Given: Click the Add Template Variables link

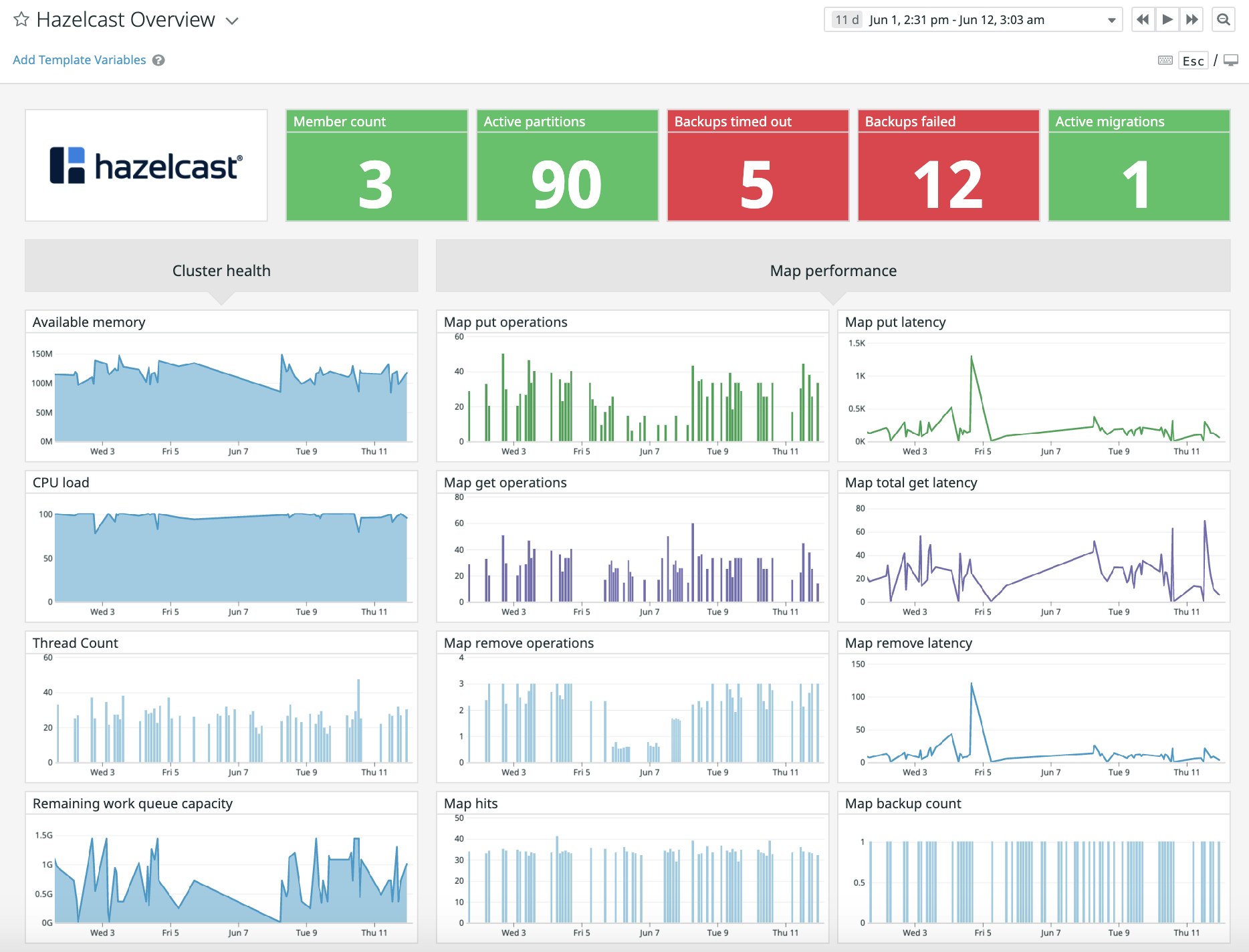Looking at the screenshot, I should click(x=79, y=60).
